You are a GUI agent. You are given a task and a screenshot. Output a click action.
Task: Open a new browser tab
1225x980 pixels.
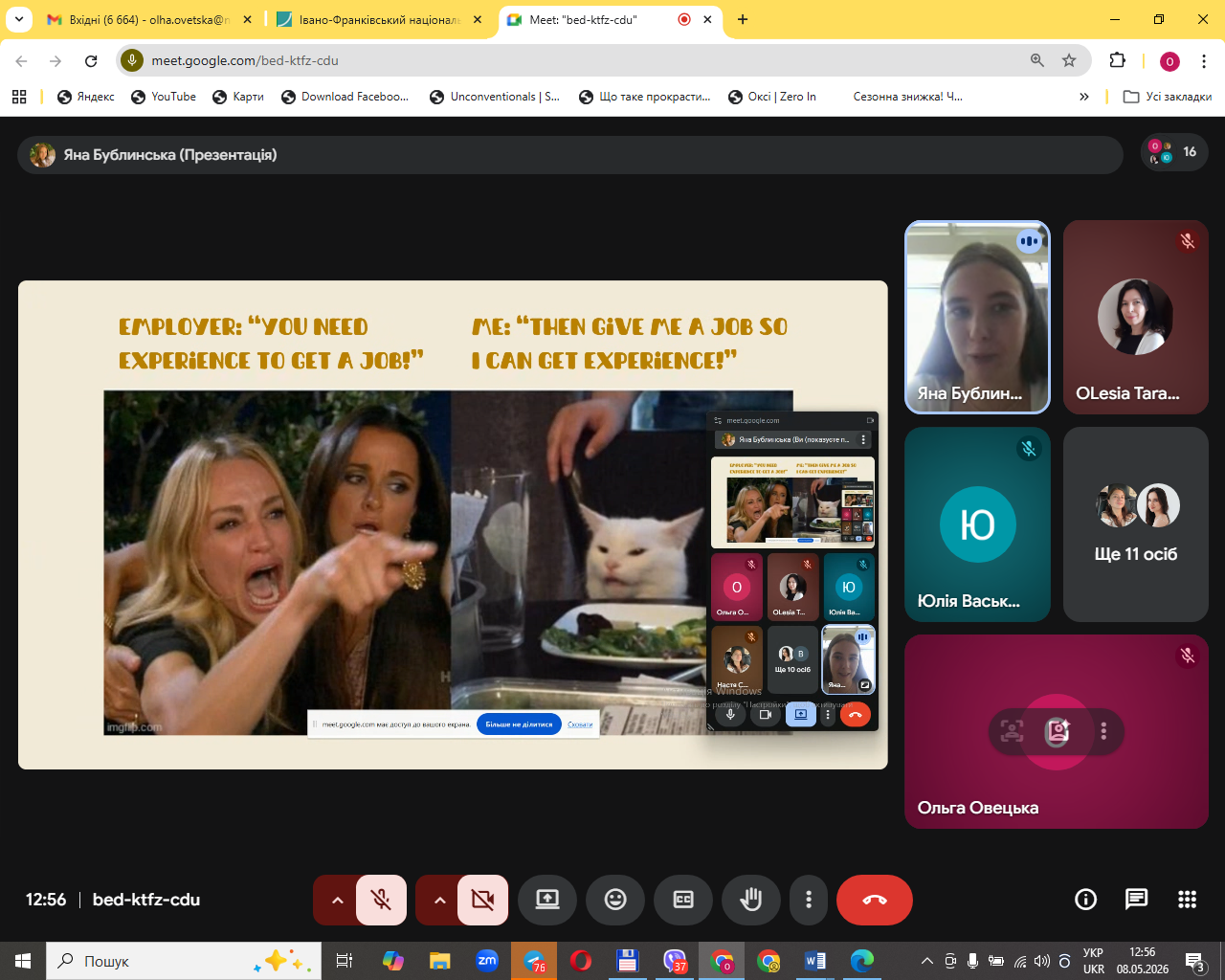click(x=743, y=19)
